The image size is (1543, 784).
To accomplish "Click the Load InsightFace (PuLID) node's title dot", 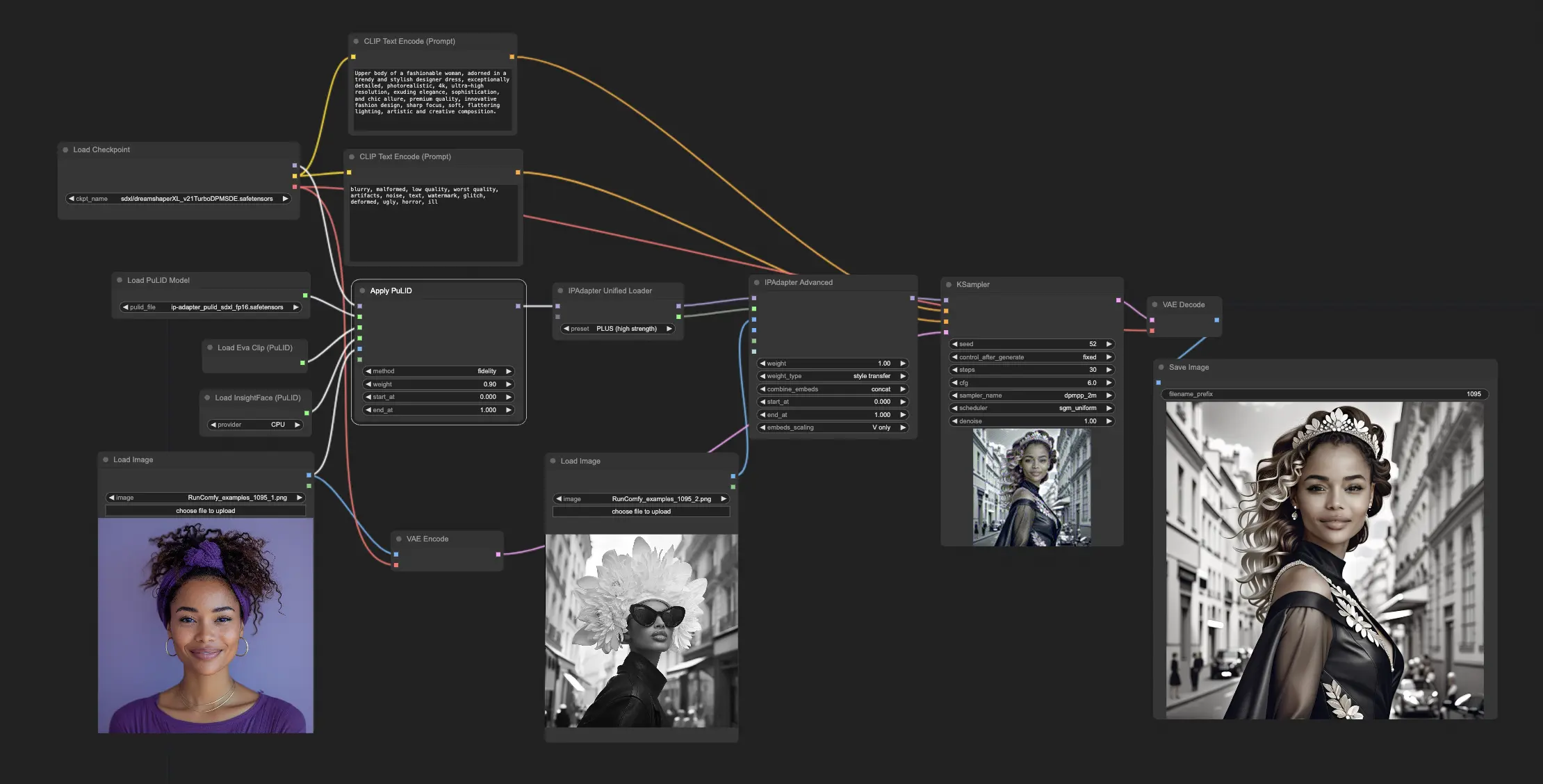I will (x=207, y=398).
